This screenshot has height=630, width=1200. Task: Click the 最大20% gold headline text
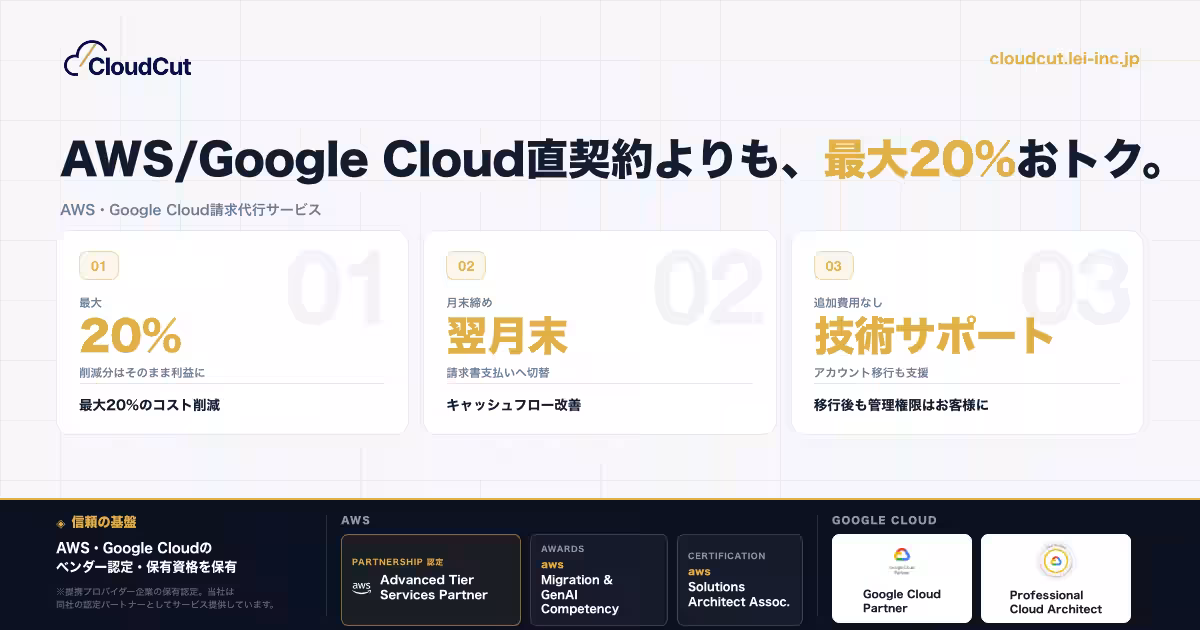point(919,160)
